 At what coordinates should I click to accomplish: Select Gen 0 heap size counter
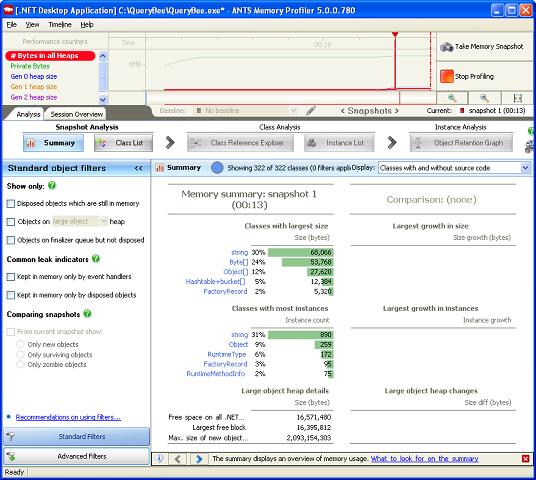pyautogui.click(x=34, y=76)
